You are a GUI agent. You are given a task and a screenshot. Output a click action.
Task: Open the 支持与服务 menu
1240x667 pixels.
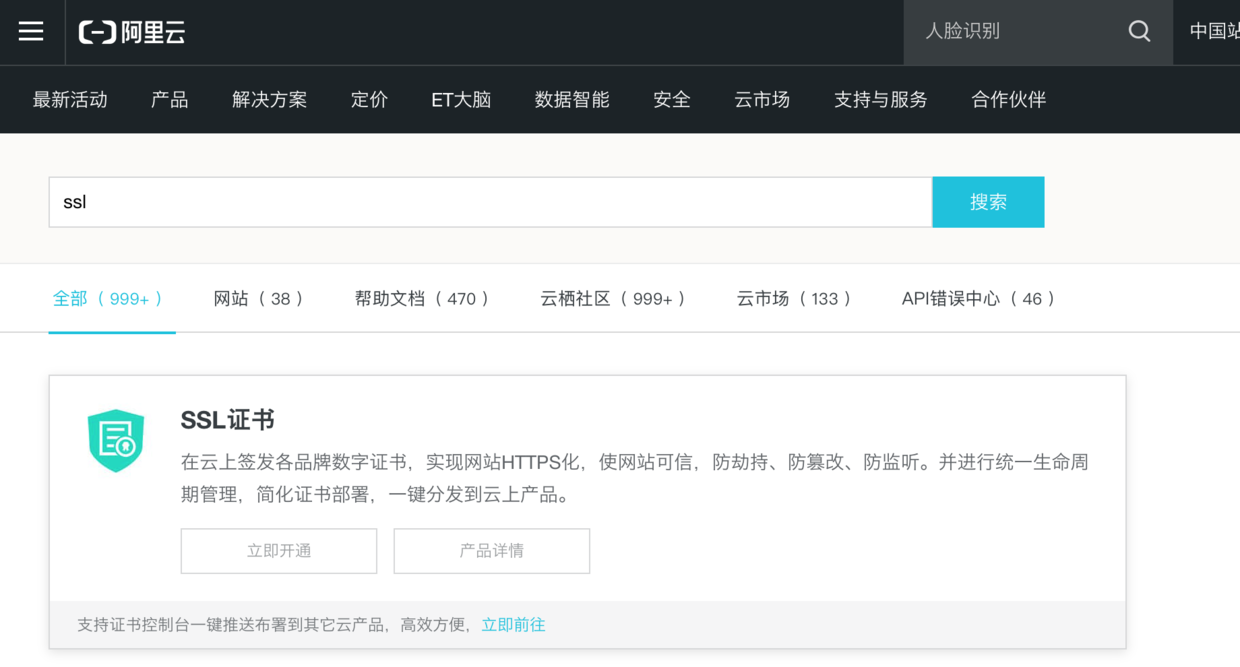(881, 100)
